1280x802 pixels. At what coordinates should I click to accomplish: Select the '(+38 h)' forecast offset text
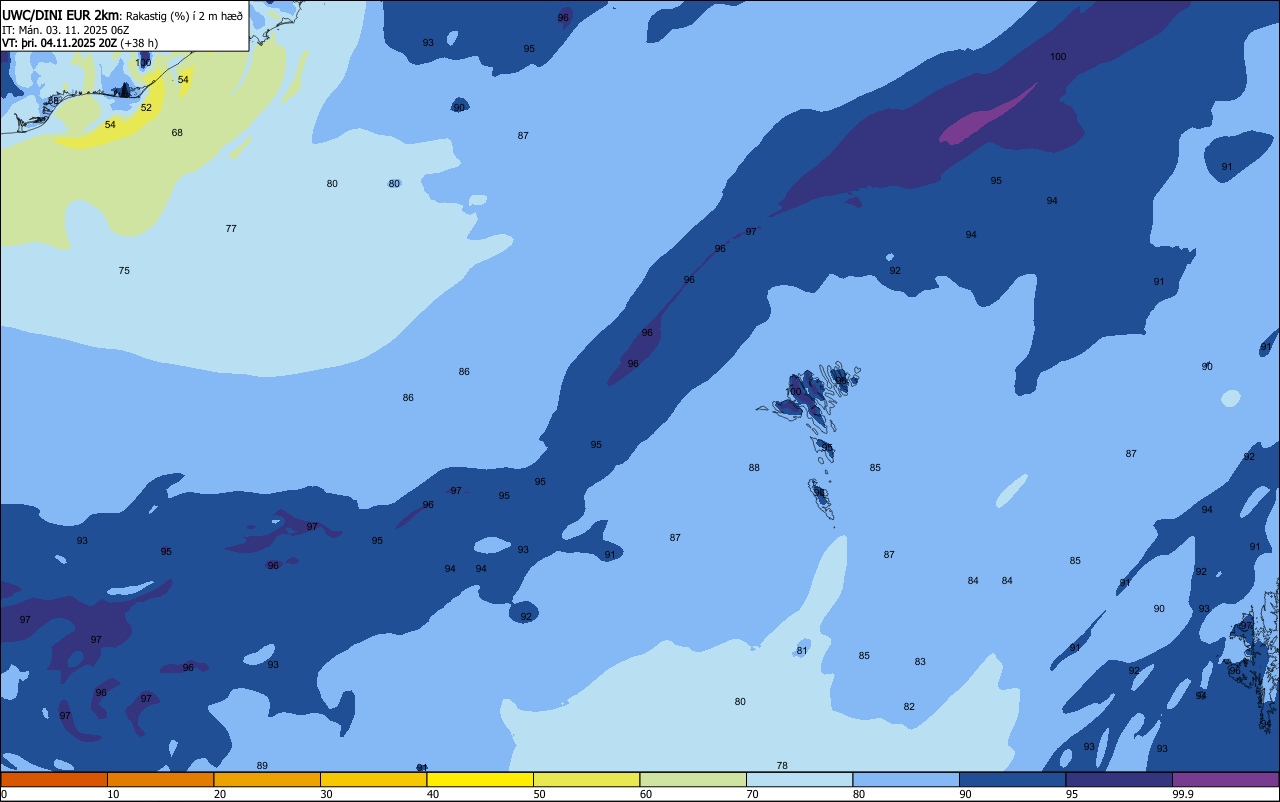(139, 43)
